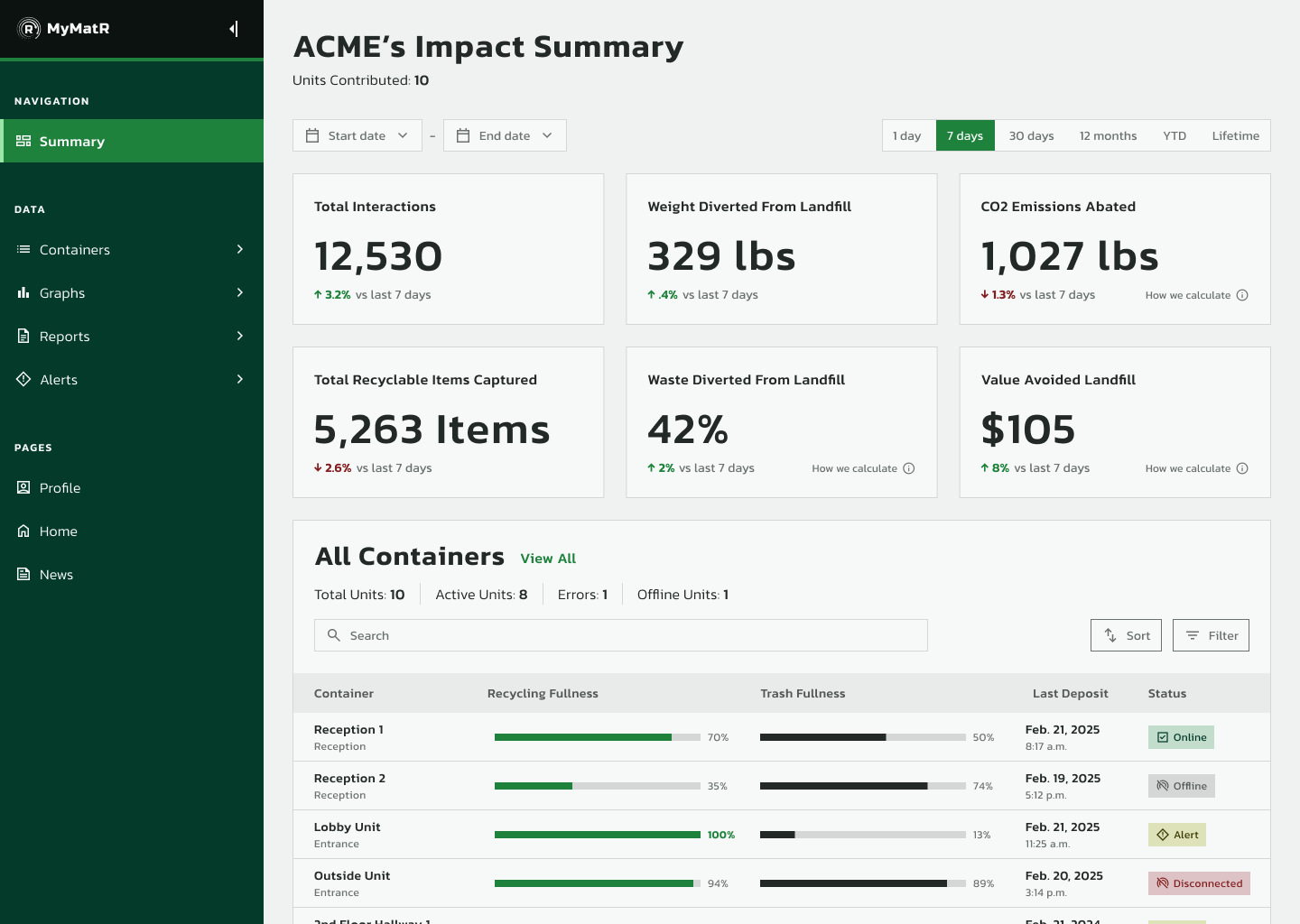The width and height of the screenshot is (1300, 924).
Task: Expand the Alerts submenu chevron
Action: coord(240,379)
